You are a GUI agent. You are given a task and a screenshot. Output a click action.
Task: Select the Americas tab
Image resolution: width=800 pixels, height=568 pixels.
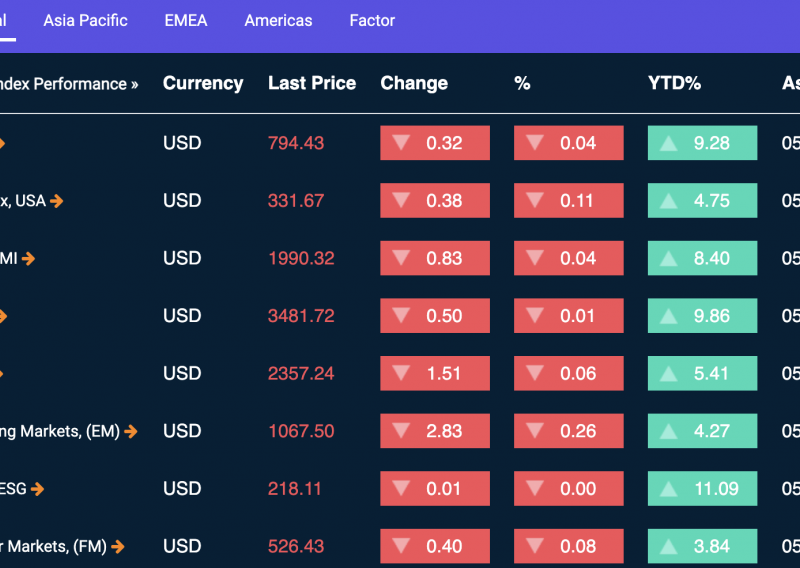(278, 20)
